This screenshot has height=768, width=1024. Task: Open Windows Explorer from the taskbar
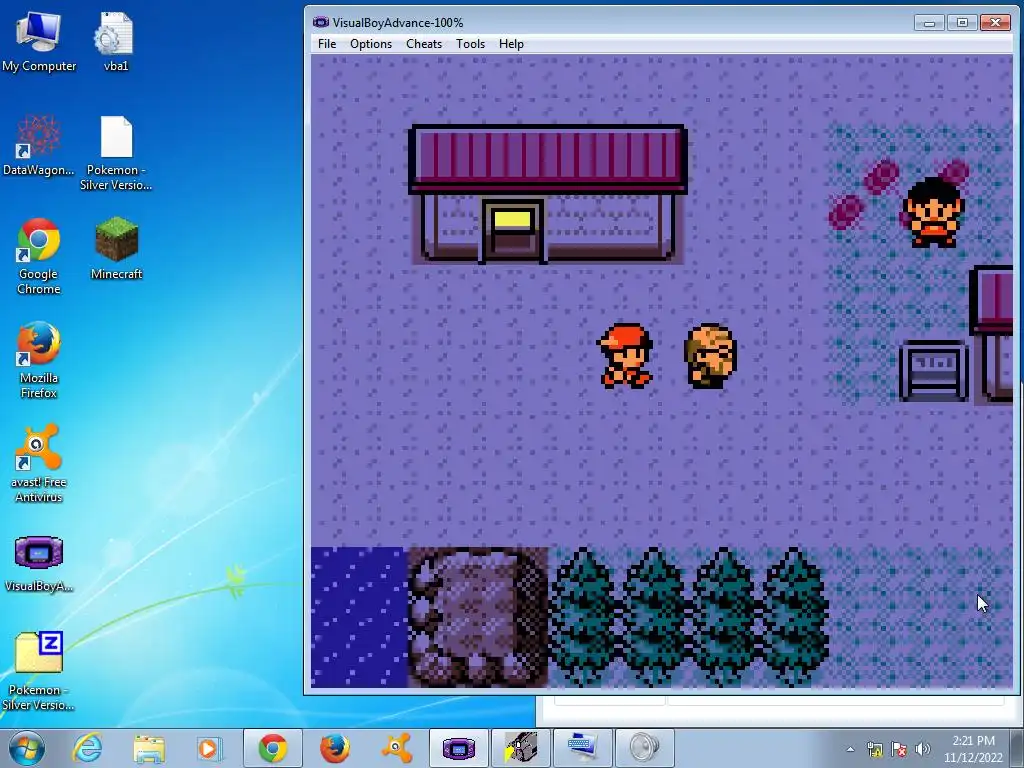click(x=149, y=748)
